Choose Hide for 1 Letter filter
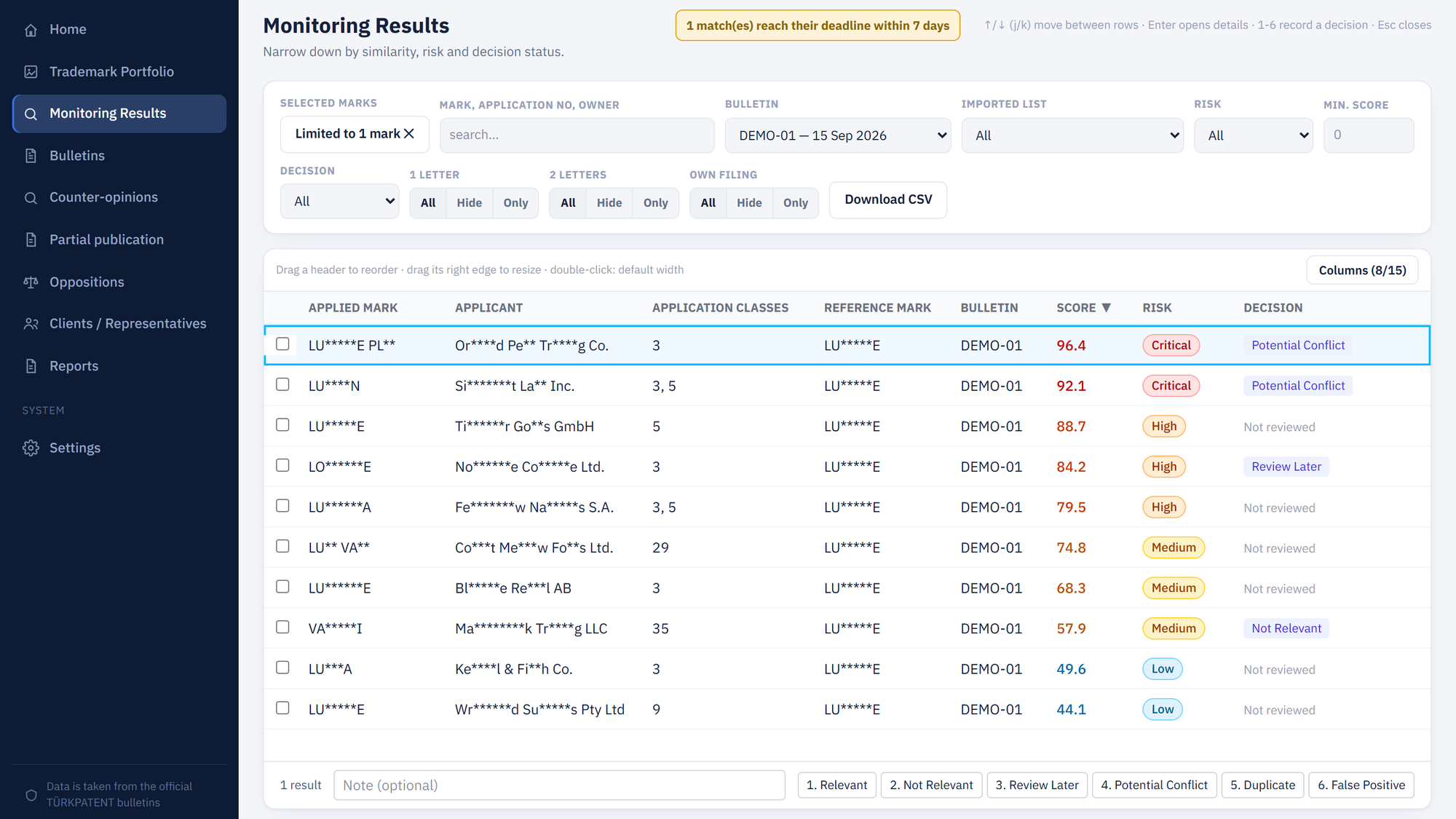Image resolution: width=1456 pixels, height=819 pixels. pos(469,203)
